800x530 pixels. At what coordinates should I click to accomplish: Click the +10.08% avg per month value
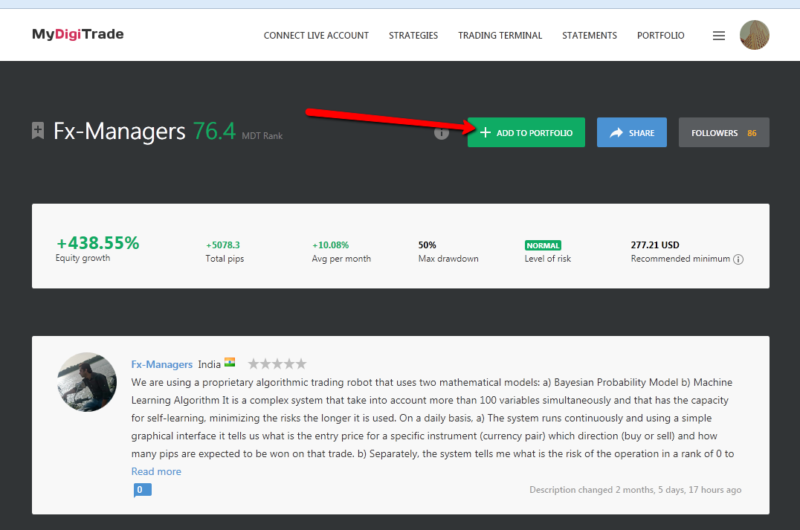pos(331,245)
